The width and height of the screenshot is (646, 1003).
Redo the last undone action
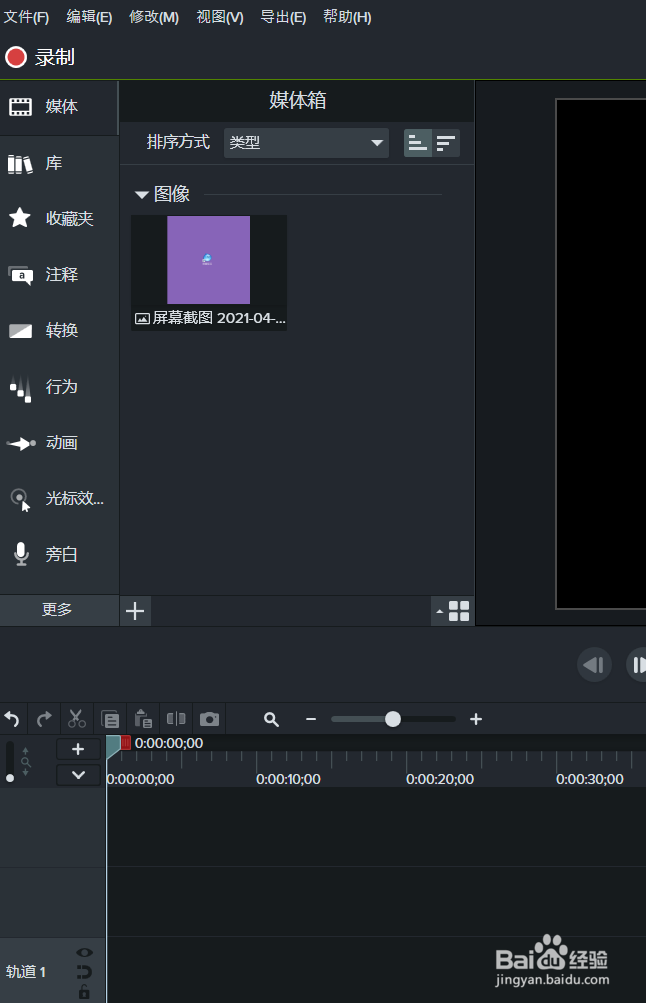click(x=44, y=720)
